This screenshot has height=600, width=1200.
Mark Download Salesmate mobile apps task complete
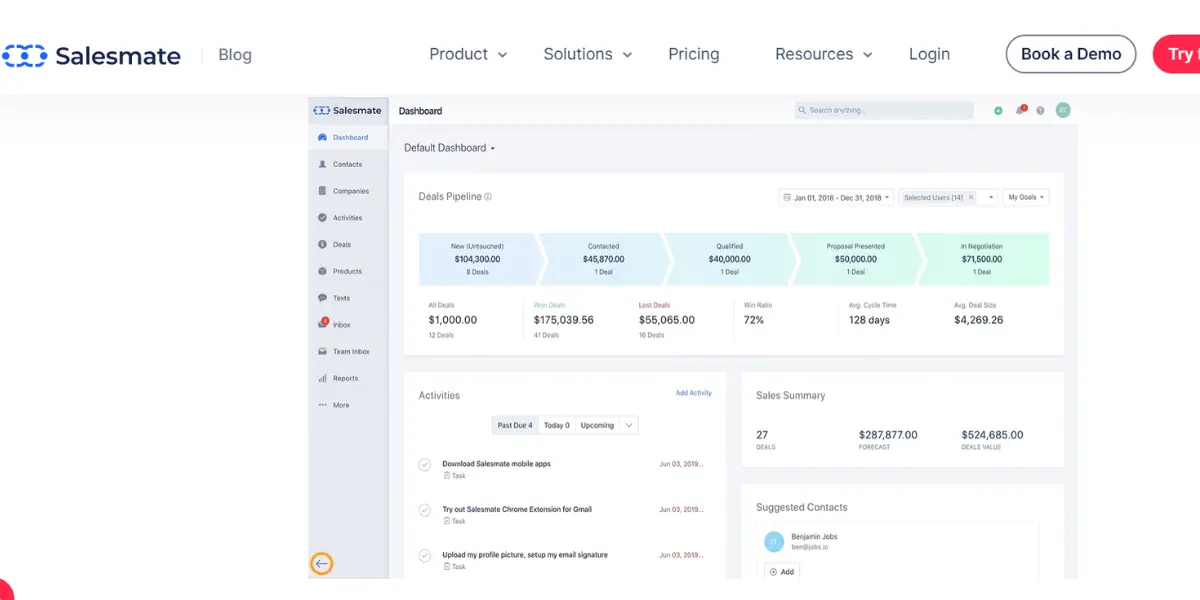(425, 465)
